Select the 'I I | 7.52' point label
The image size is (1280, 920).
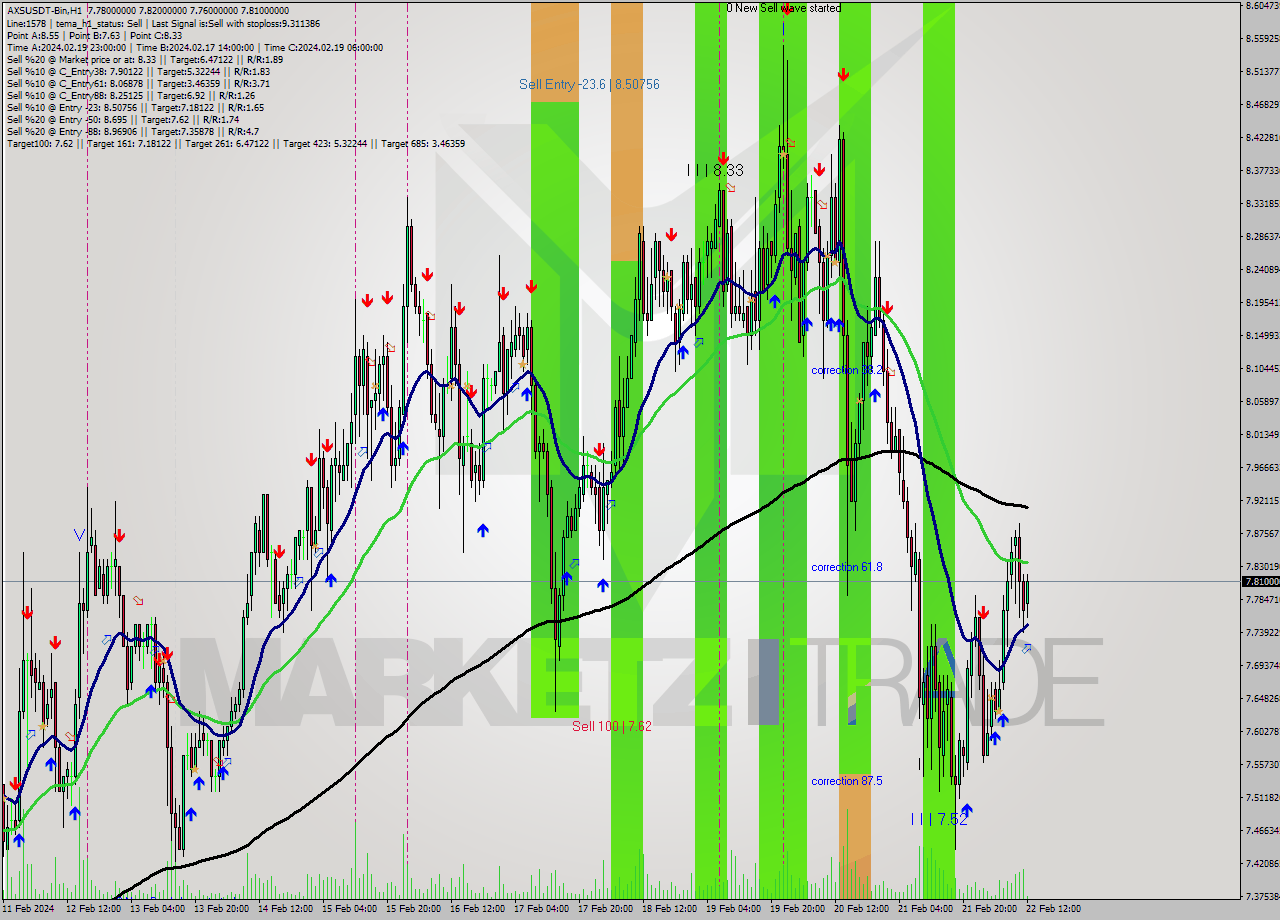tap(939, 819)
